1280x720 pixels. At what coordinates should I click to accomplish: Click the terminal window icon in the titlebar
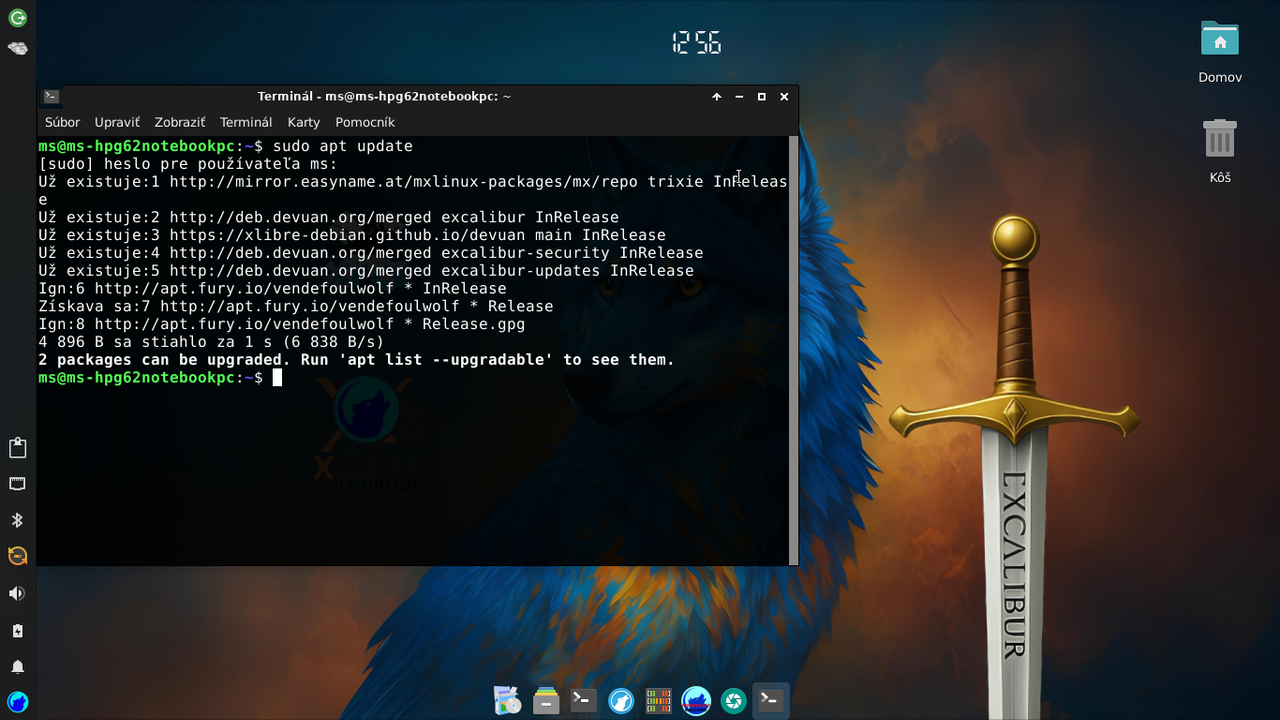(51, 97)
